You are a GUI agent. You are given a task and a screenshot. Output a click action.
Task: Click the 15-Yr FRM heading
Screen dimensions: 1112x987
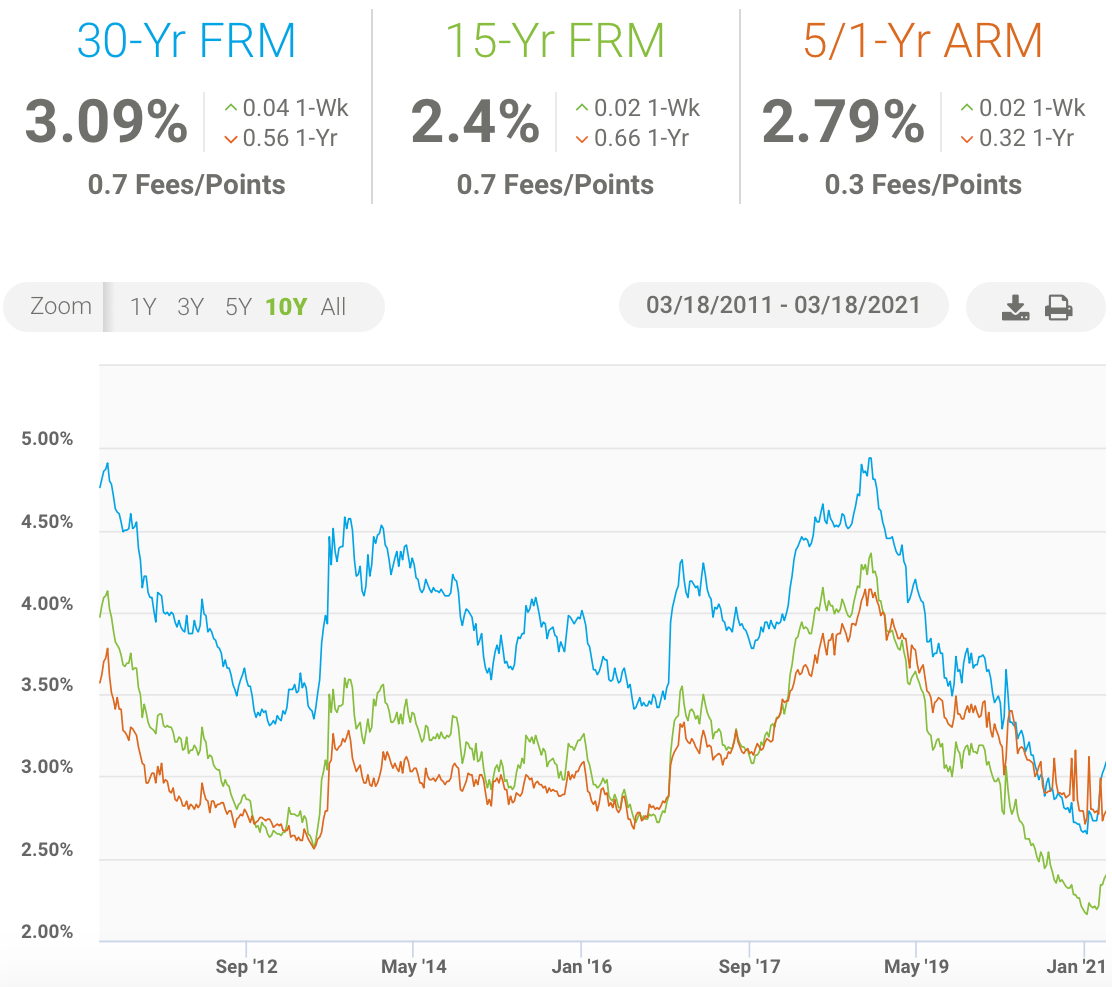pos(554,40)
